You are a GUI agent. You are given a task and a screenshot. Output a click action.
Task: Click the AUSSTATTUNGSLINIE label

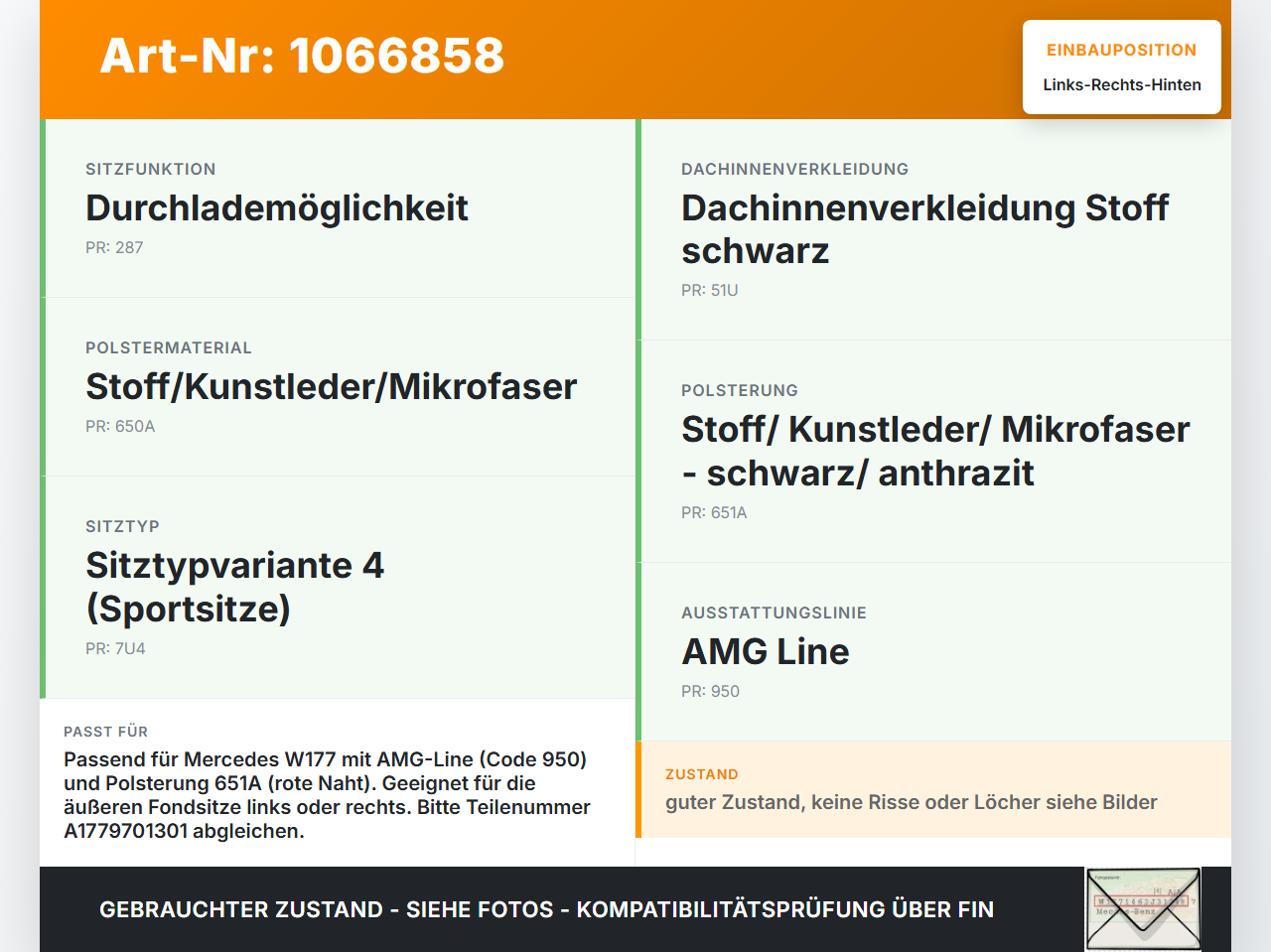pos(774,613)
